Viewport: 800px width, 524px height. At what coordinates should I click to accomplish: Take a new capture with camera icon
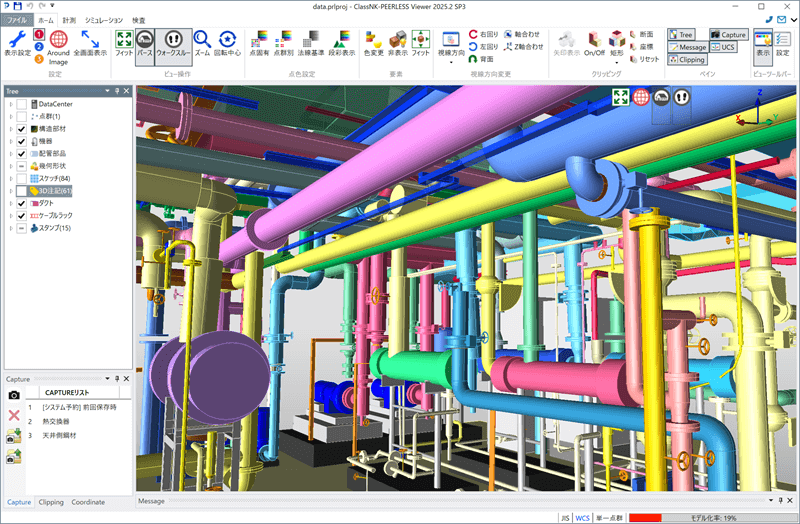(14, 395)
